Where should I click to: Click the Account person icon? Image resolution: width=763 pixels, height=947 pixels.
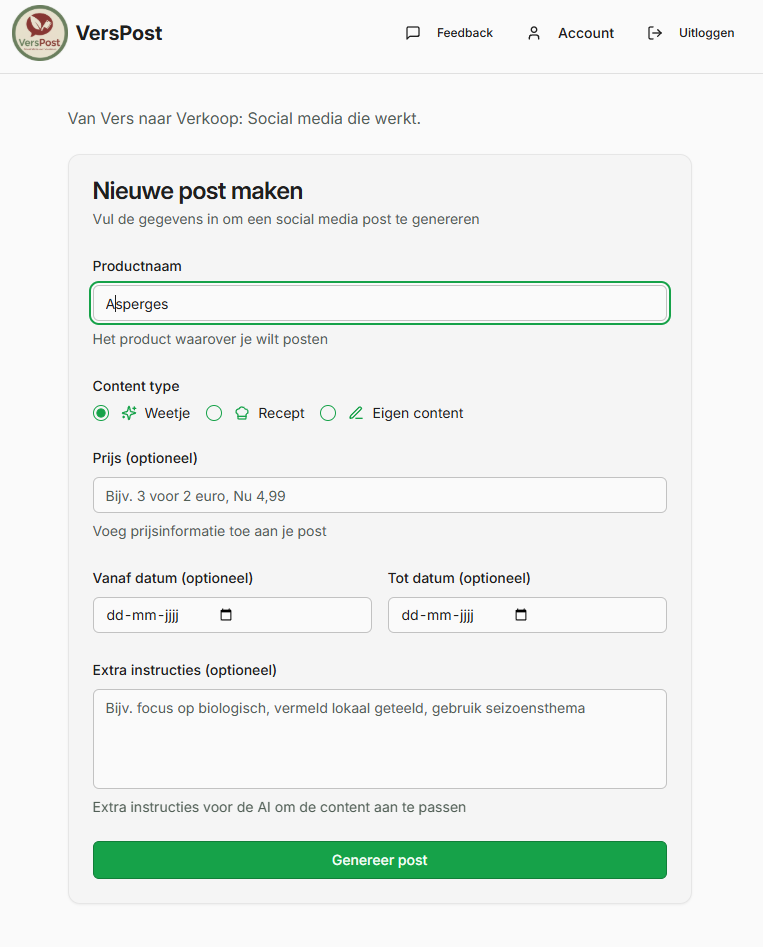pos(534,33)
